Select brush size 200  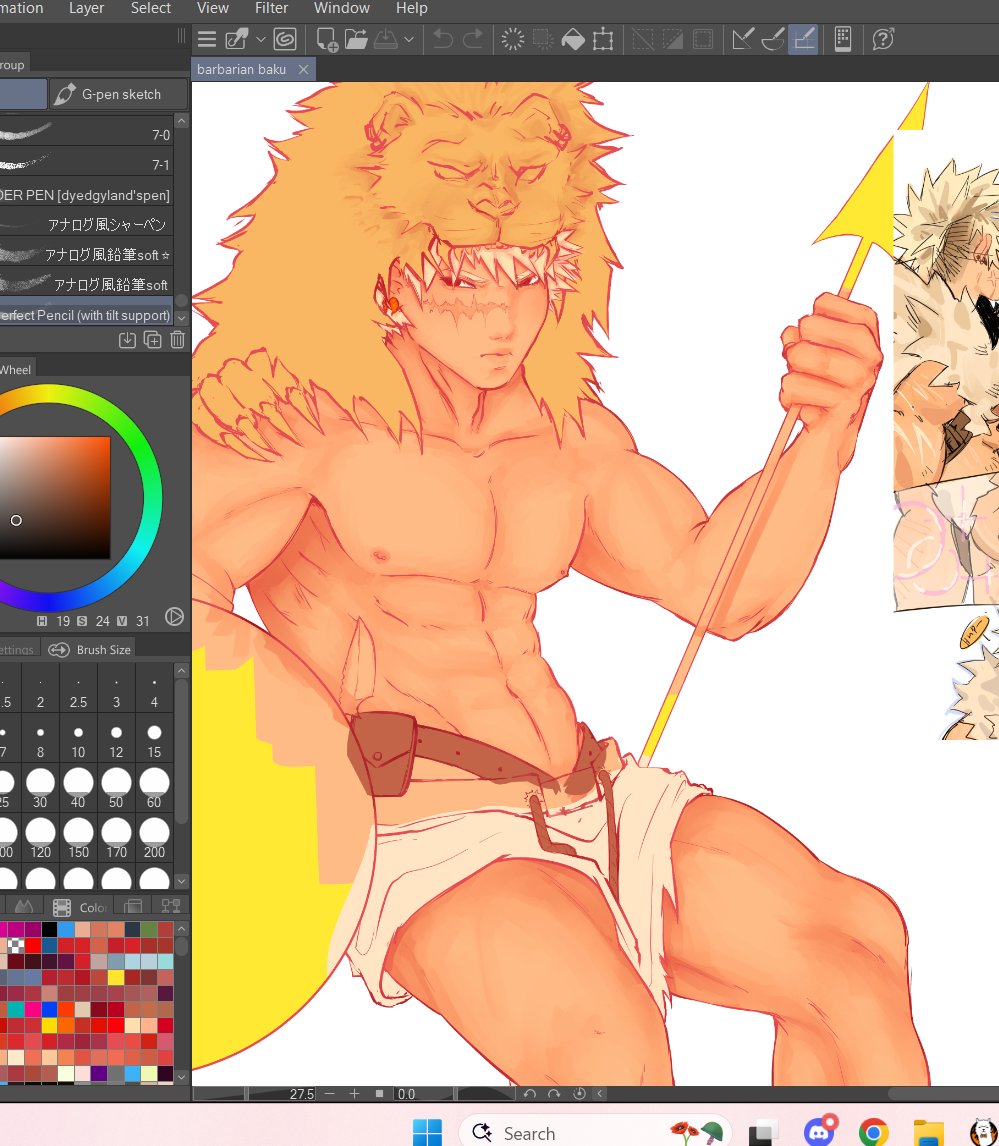[x=154, y=838]
